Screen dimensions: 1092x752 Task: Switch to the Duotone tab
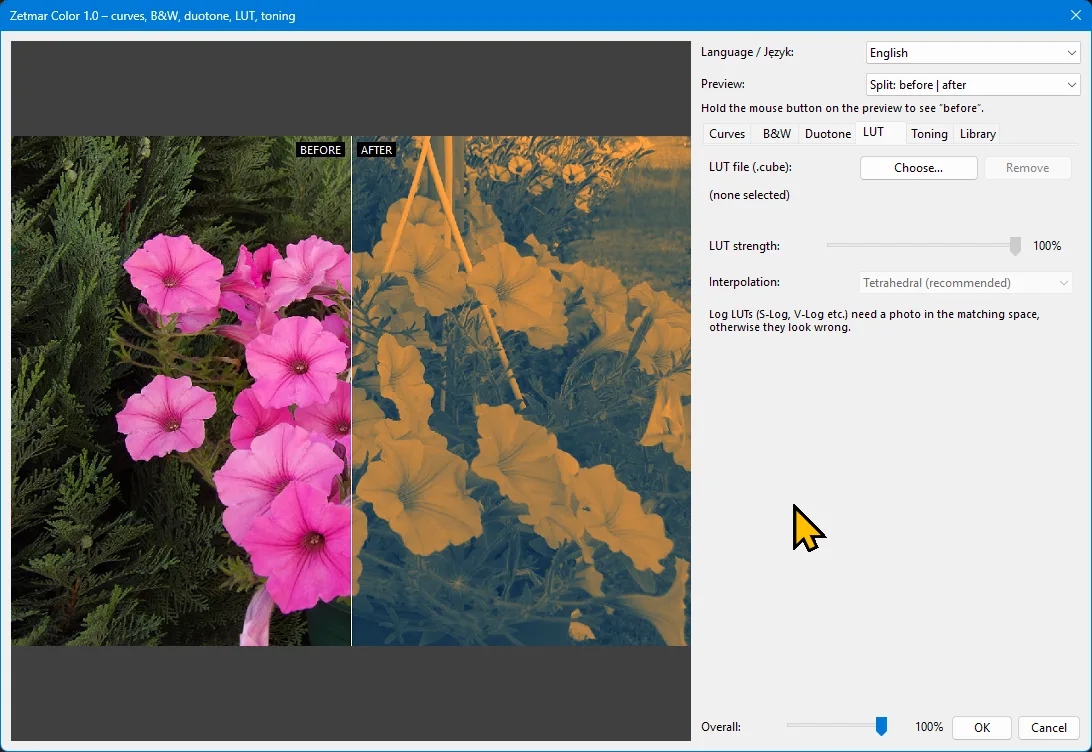pos(827,134)
